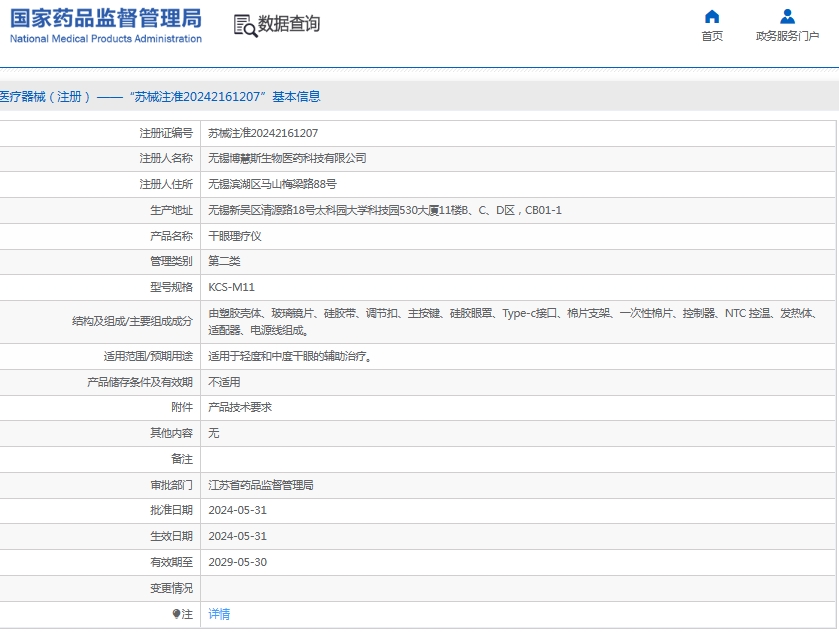This screenshot has height=632, width=839.
Task: Click the 注册人名称 label
Action: click(x=166, y=158)
